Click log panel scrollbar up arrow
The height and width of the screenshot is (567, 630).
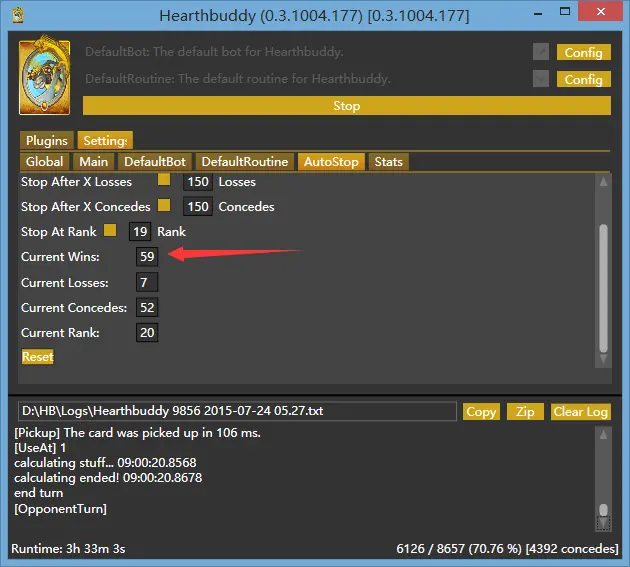coord(603,434)
